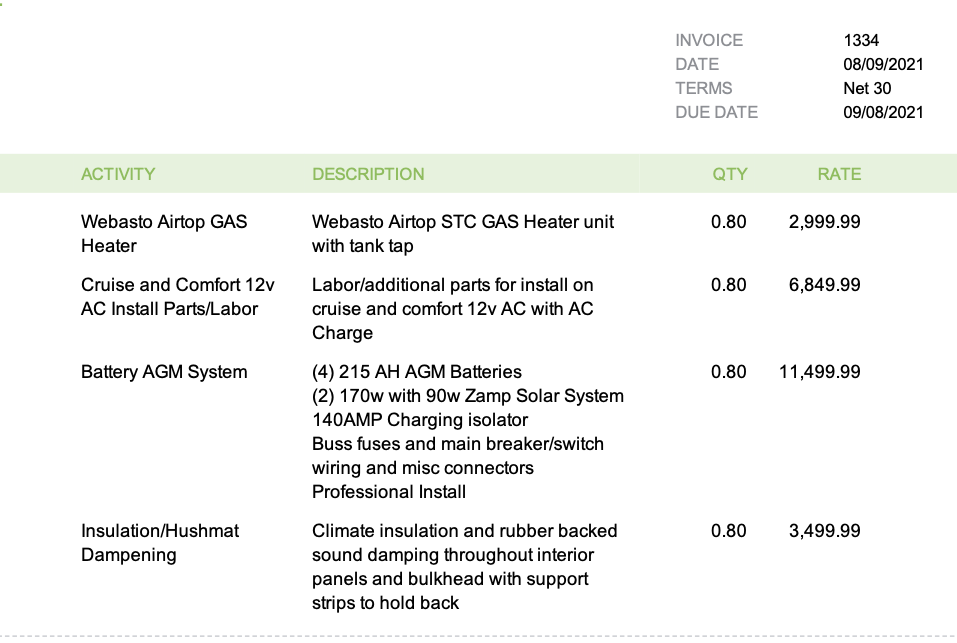This screenshot has height=643, width=957.
Task: Select the Battery AGM System activity
Action: (164, 372)
